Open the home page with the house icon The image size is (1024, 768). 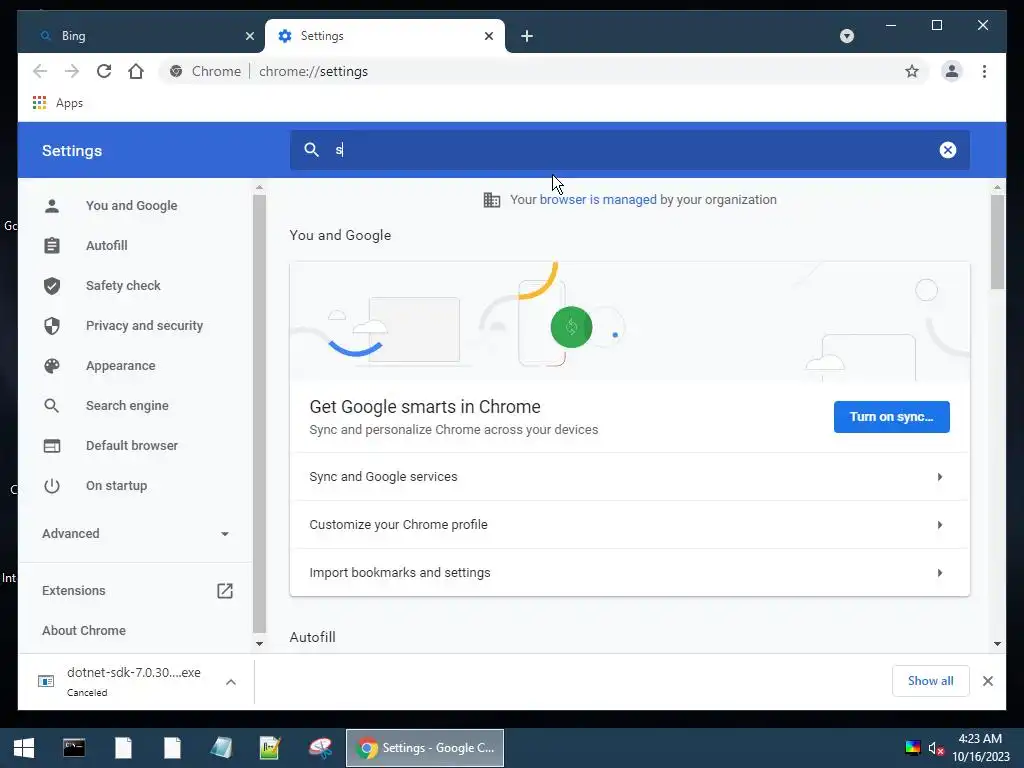pyautogui.click(x=136, y=71)
